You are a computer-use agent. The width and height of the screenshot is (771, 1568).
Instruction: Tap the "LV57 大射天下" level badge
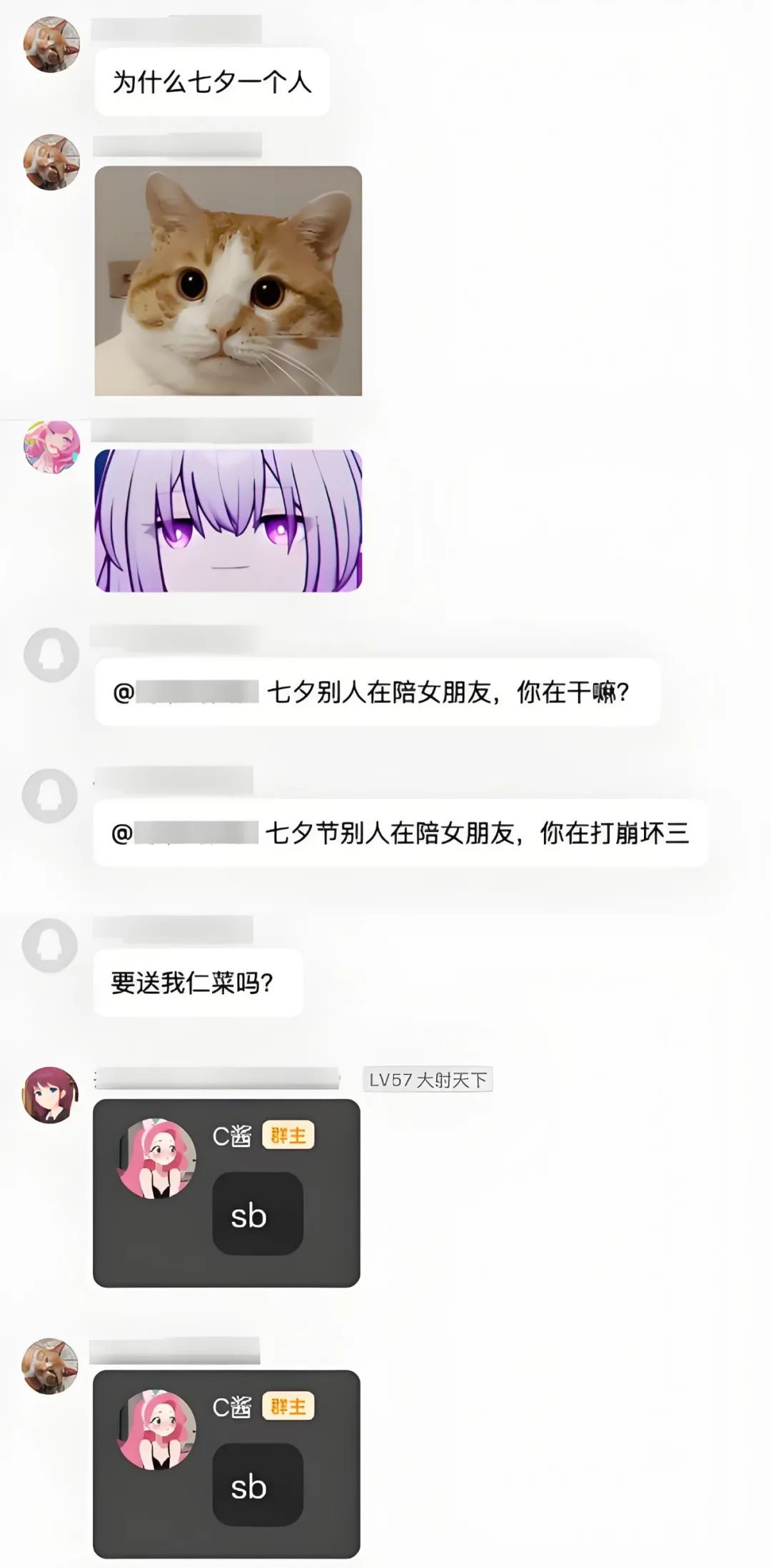coord(428,1080)
